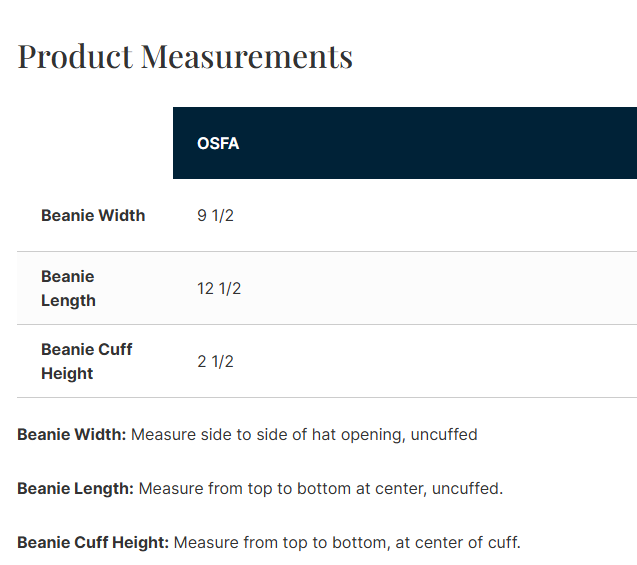Click bold "Beanie Width:" label below the table
The image size is (637, 565).
tap(72, 435)
